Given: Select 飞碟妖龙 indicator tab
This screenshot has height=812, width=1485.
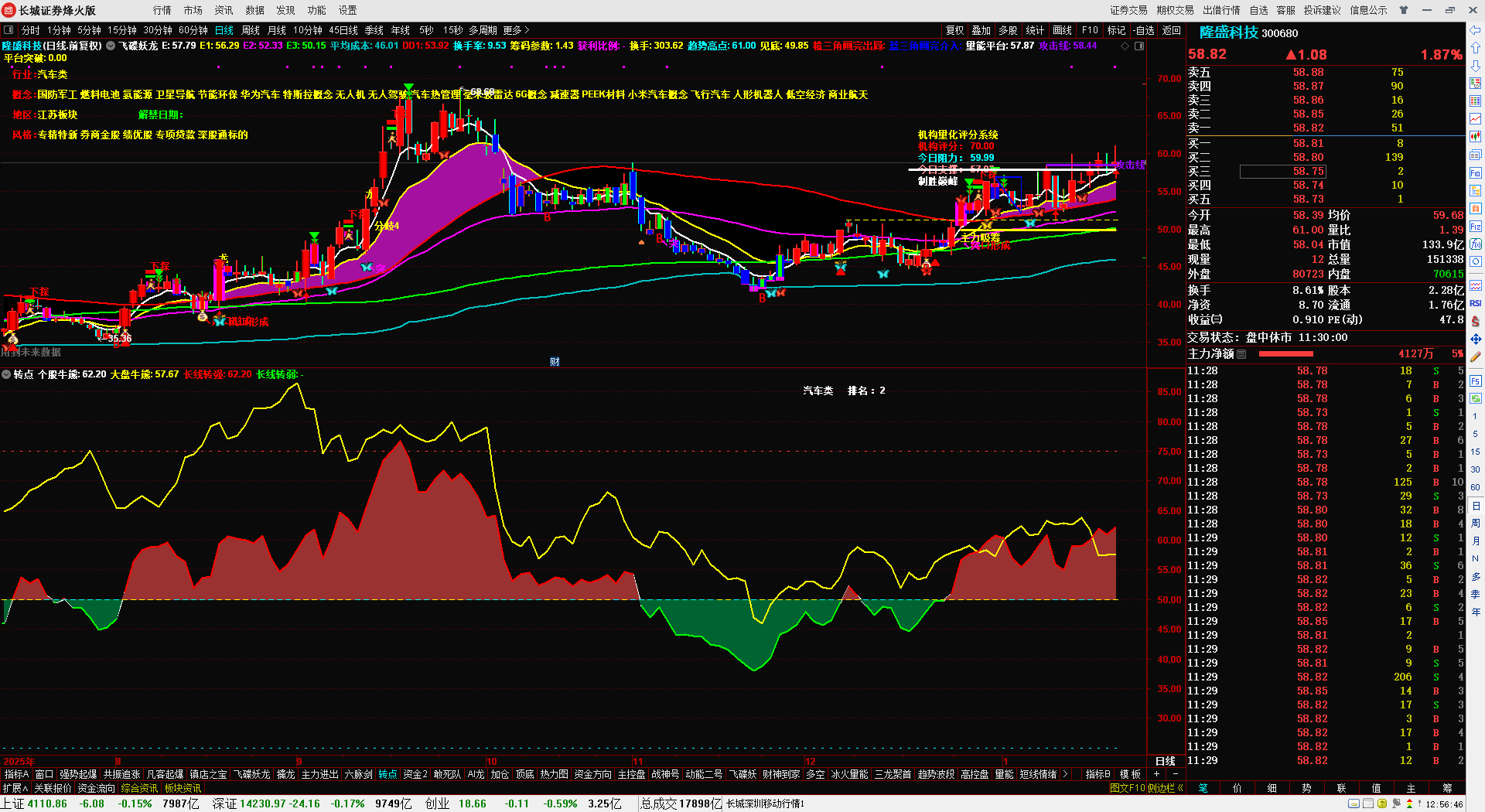Looking at the screenshot, I should [252, 774].
